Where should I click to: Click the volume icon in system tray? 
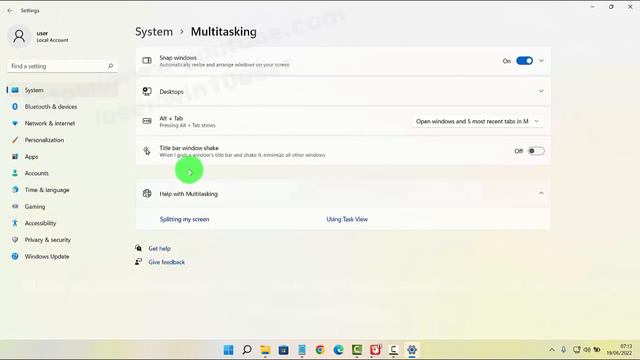pyautogui.click(x=587, y=350)
